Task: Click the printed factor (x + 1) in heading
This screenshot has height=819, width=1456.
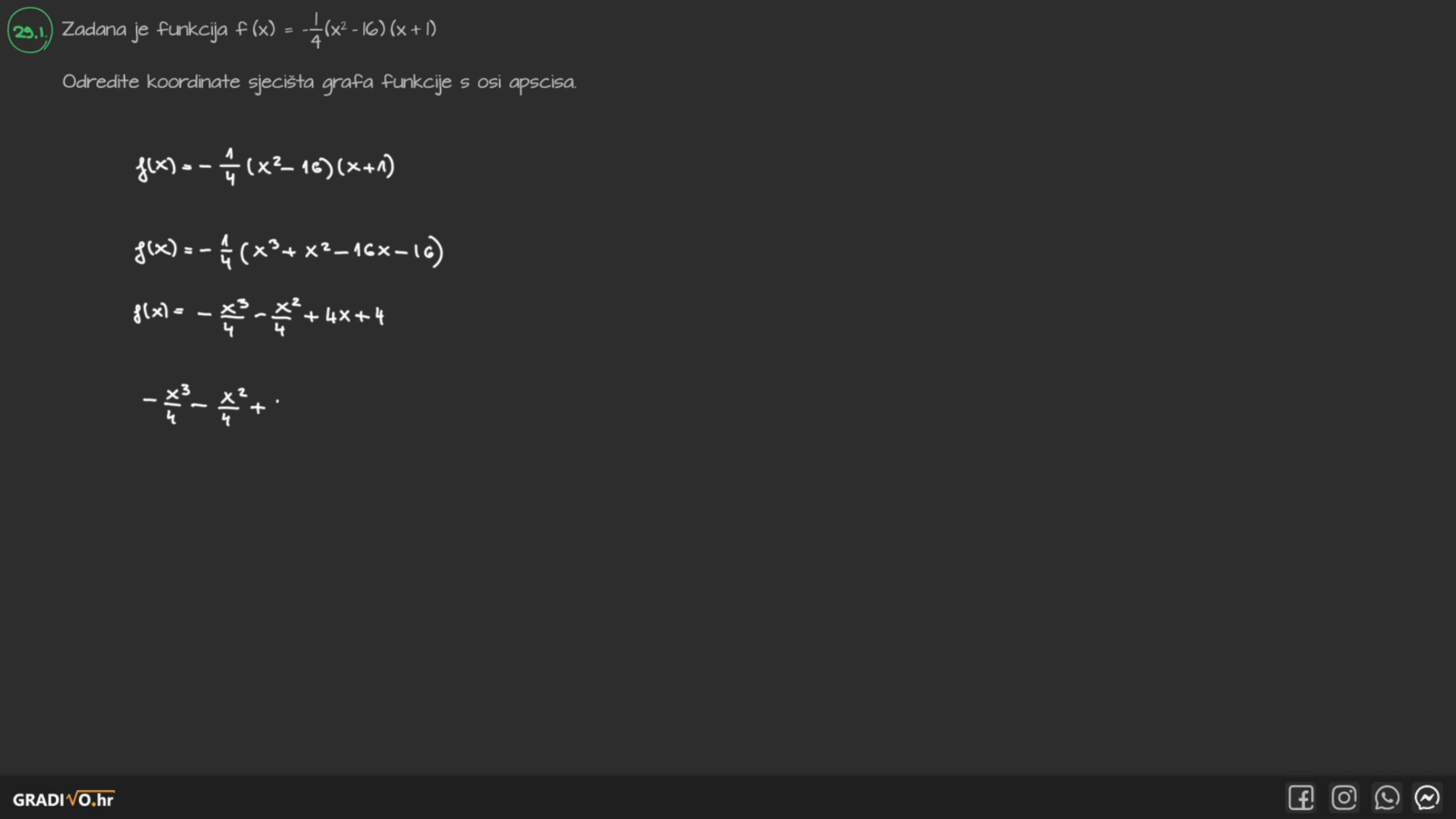Action: point(413,29)
